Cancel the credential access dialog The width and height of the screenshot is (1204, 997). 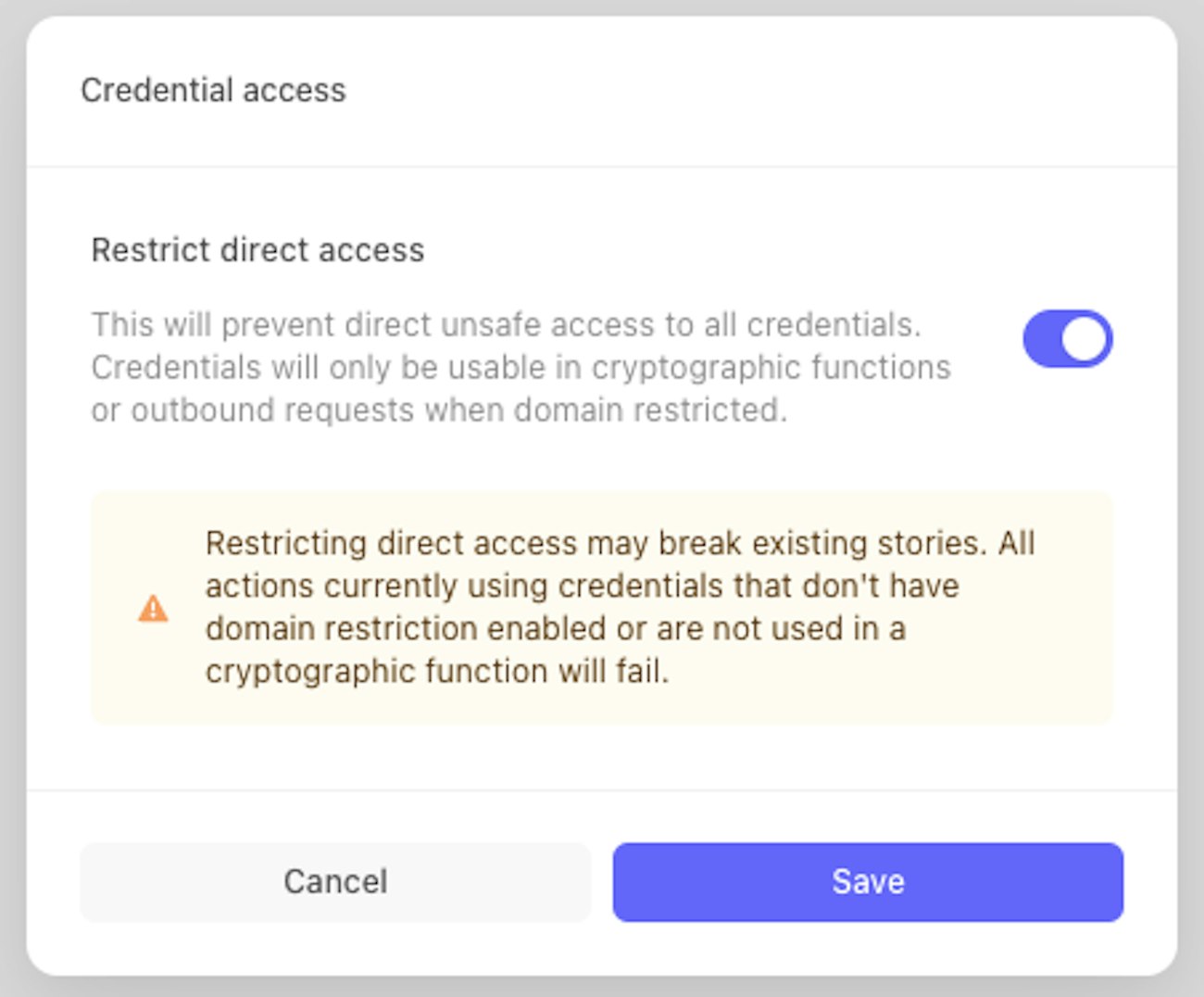pyautogui.click(x=335, y=881)
